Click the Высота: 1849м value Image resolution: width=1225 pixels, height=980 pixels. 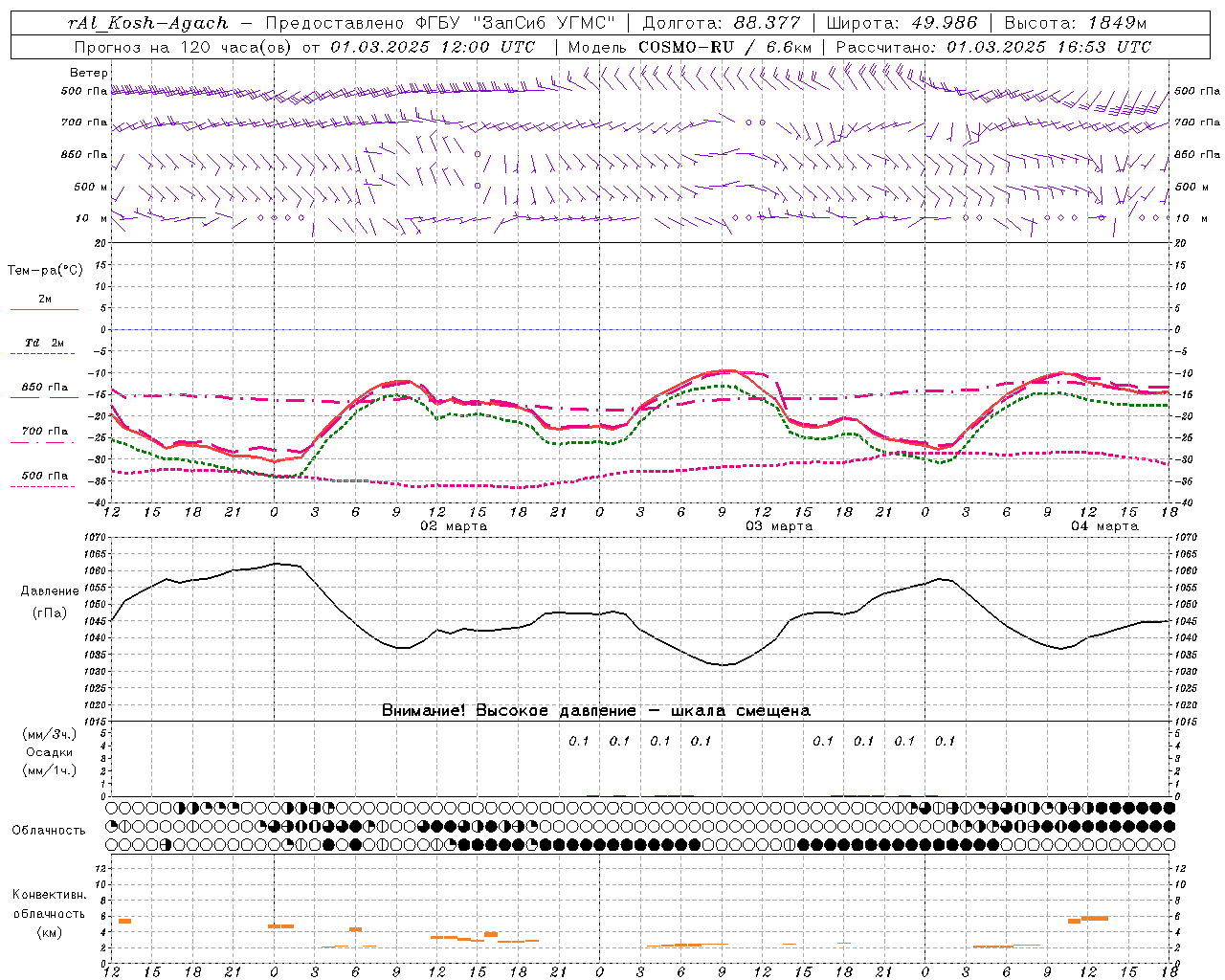pyautogui.click(x=1074, y=23)
